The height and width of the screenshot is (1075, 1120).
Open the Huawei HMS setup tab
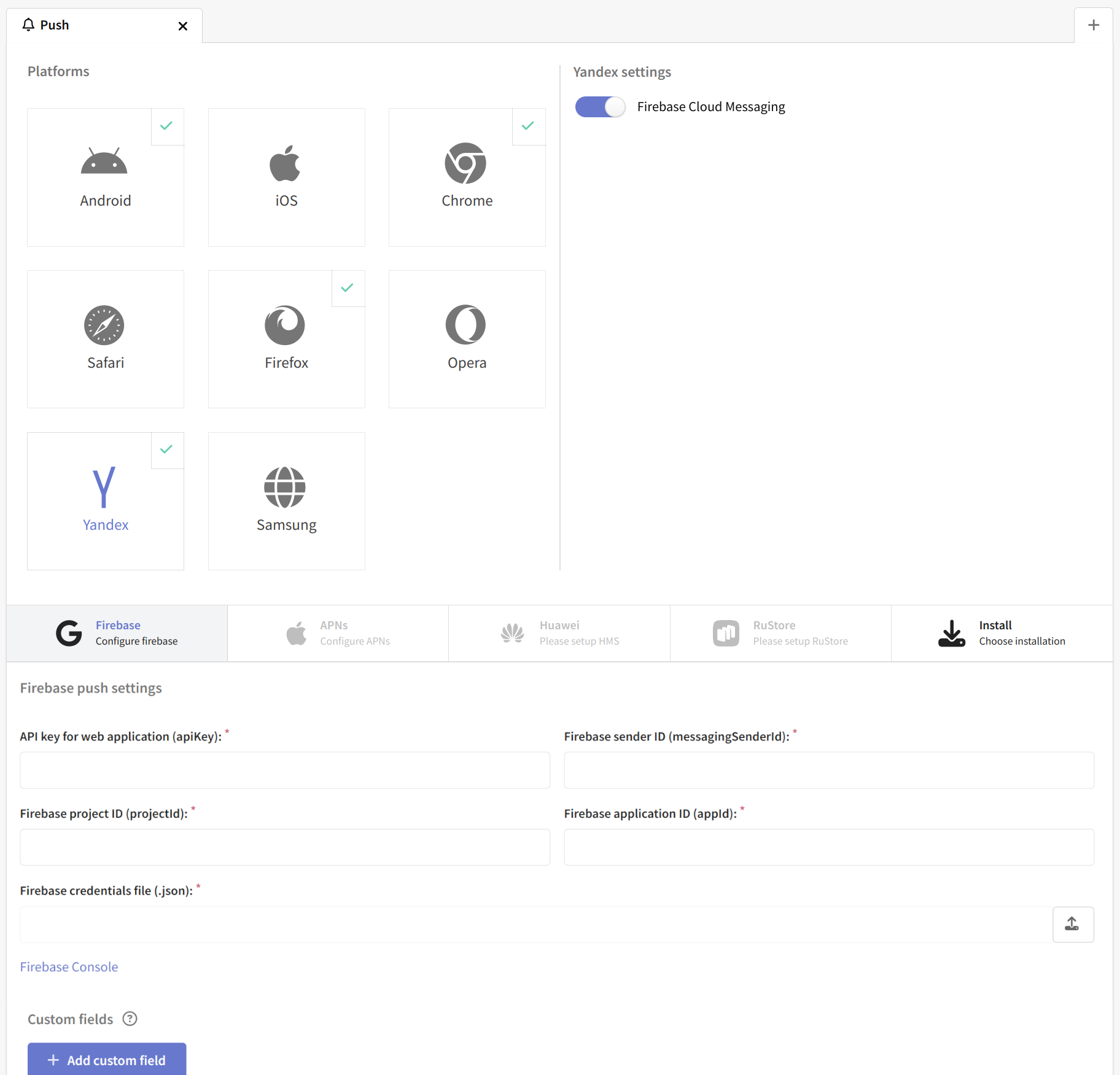[x=559, y=633]
